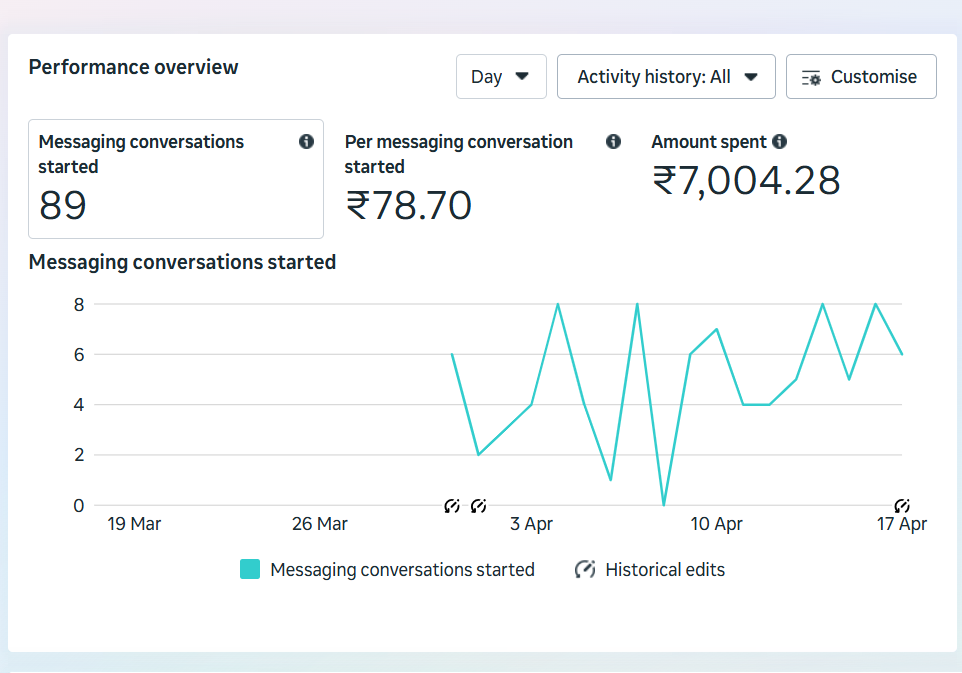The image size is (962, 673).
Task: Click the second historical edit marker before 3 Apr
Action: click(478, 506)
